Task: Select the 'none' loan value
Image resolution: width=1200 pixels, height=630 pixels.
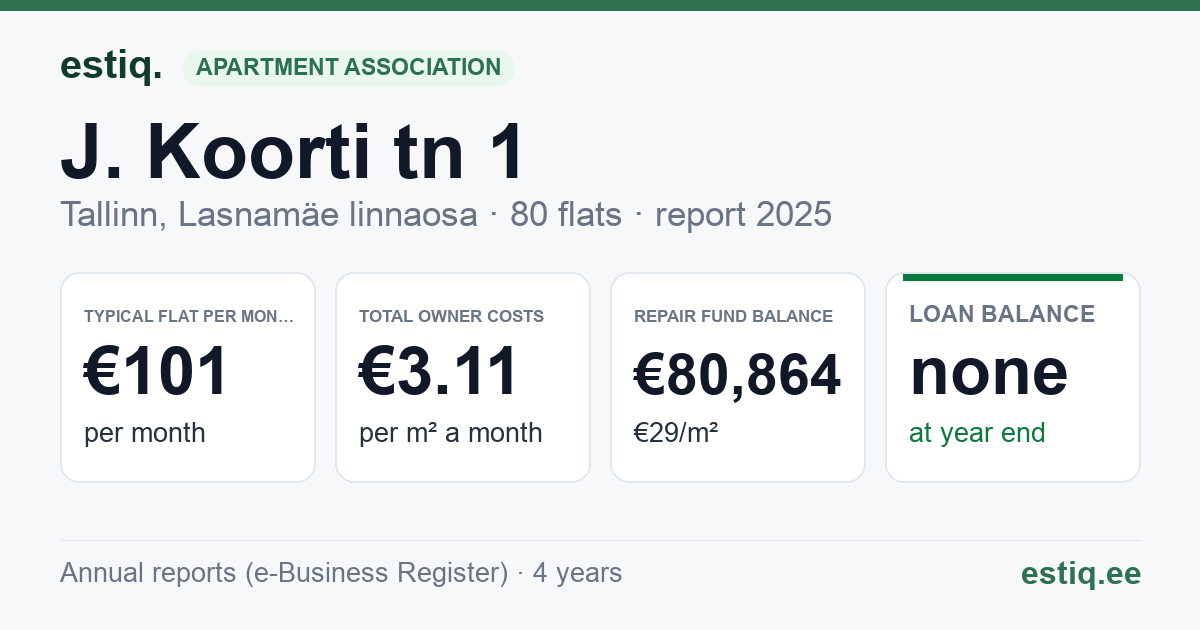Action: tap(989, 372)
